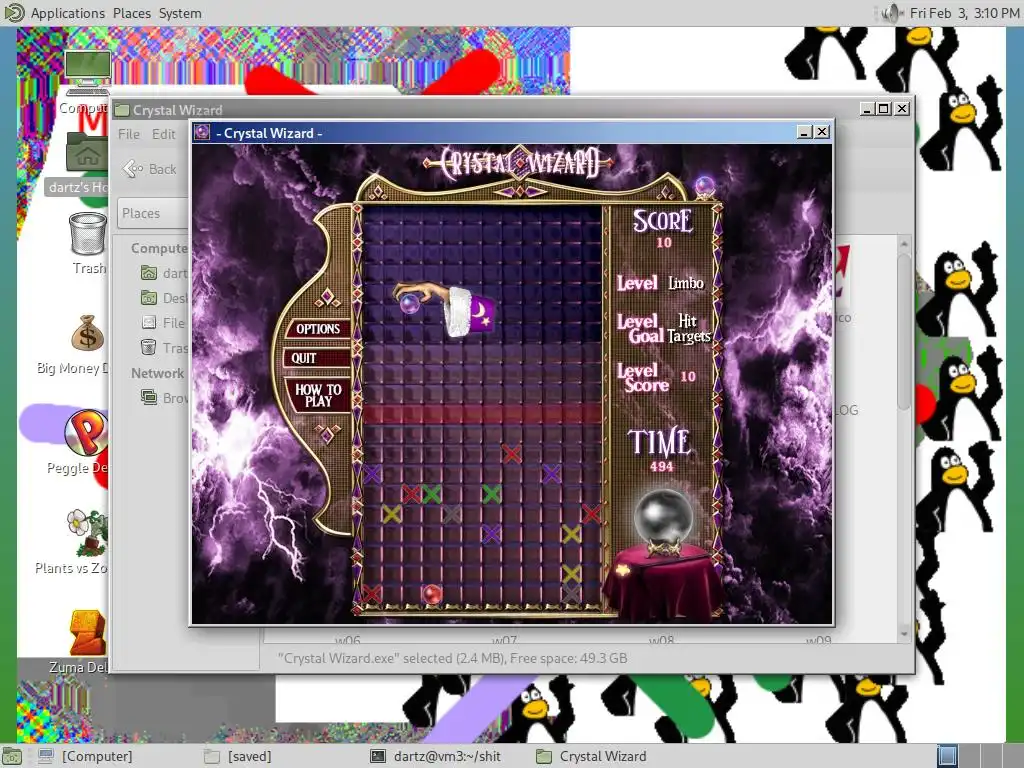Open Edit menu in file manager window
Screen dimensions: 1024x768
(x=163, y=134)
